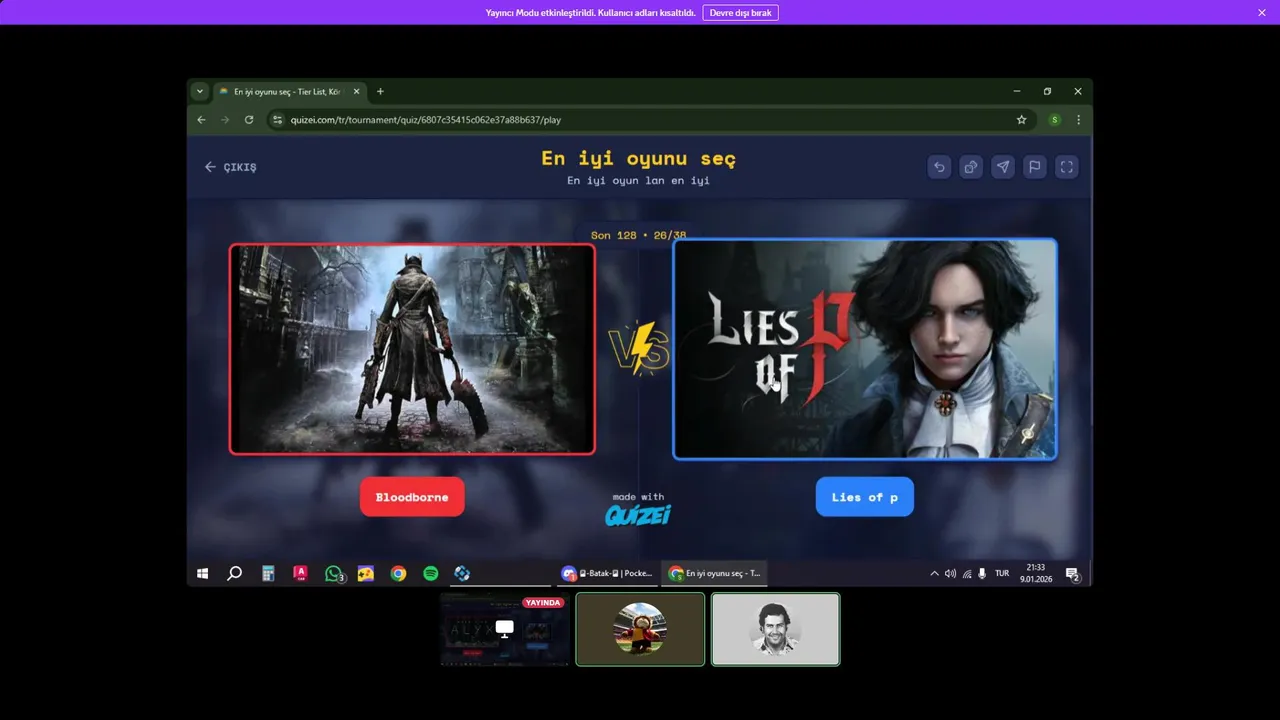Open the Windows Start menu
The height and width of the screenshot is (720, 1280).
[203, 574]
